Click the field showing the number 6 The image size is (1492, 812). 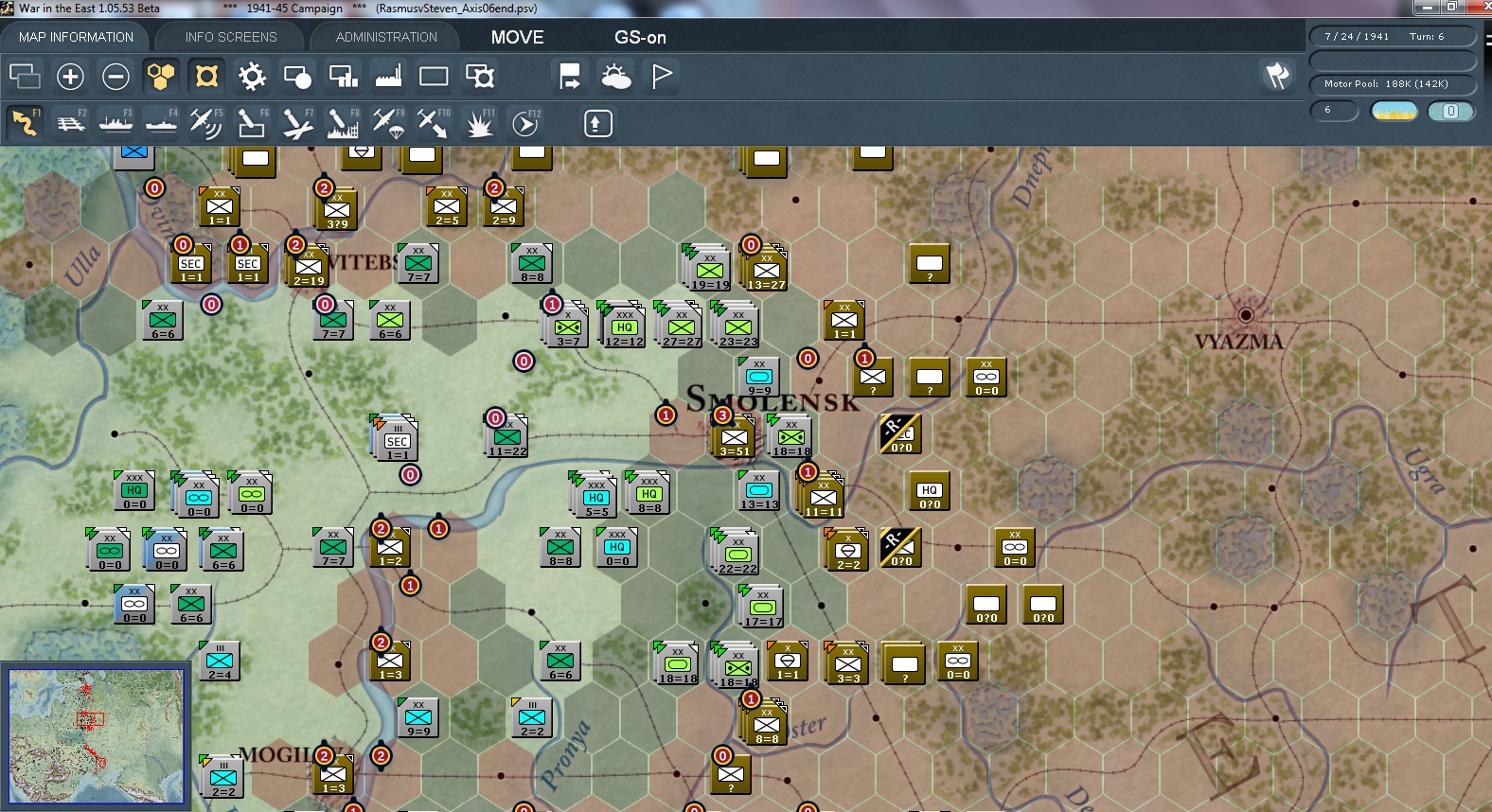click(x=1335, y=111)
